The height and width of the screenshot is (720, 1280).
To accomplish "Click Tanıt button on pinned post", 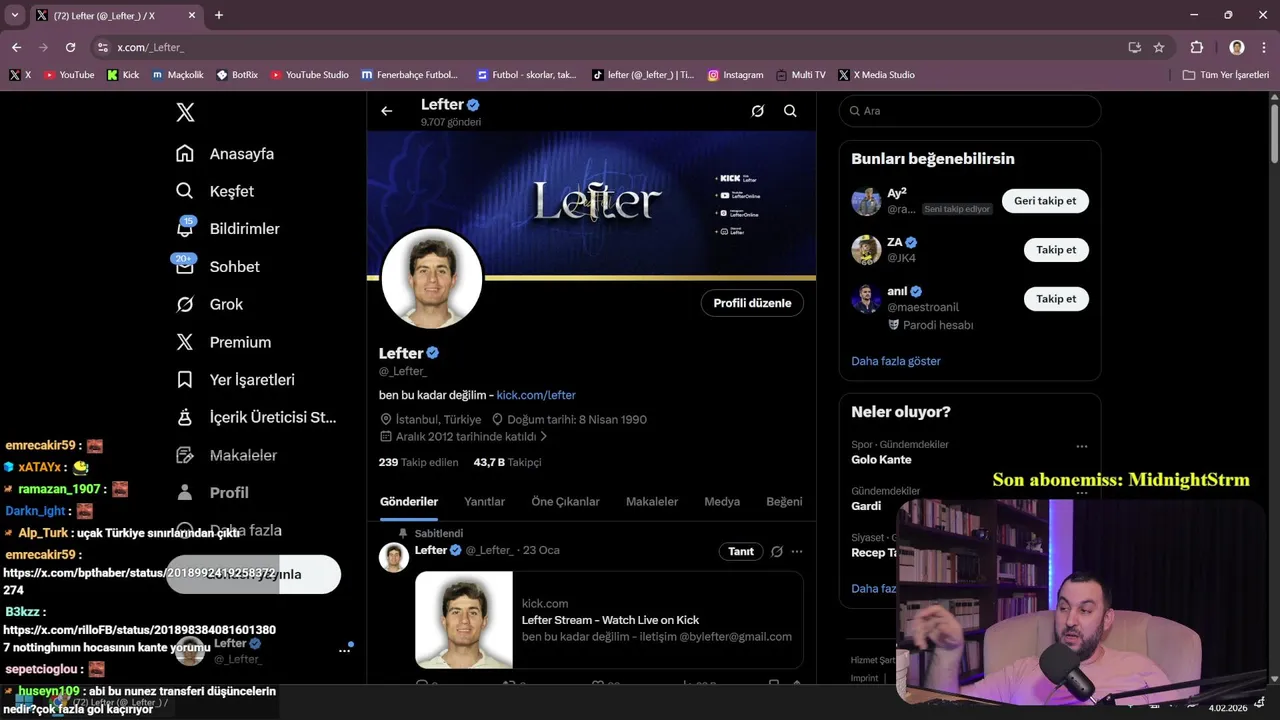I will (x=741, y=552).
